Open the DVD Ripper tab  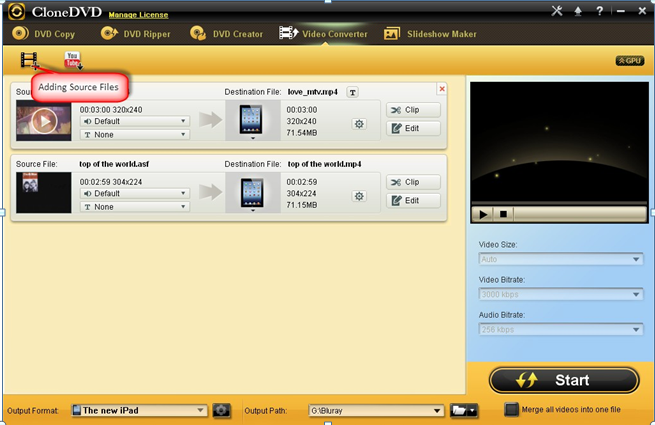coord(136,33)
